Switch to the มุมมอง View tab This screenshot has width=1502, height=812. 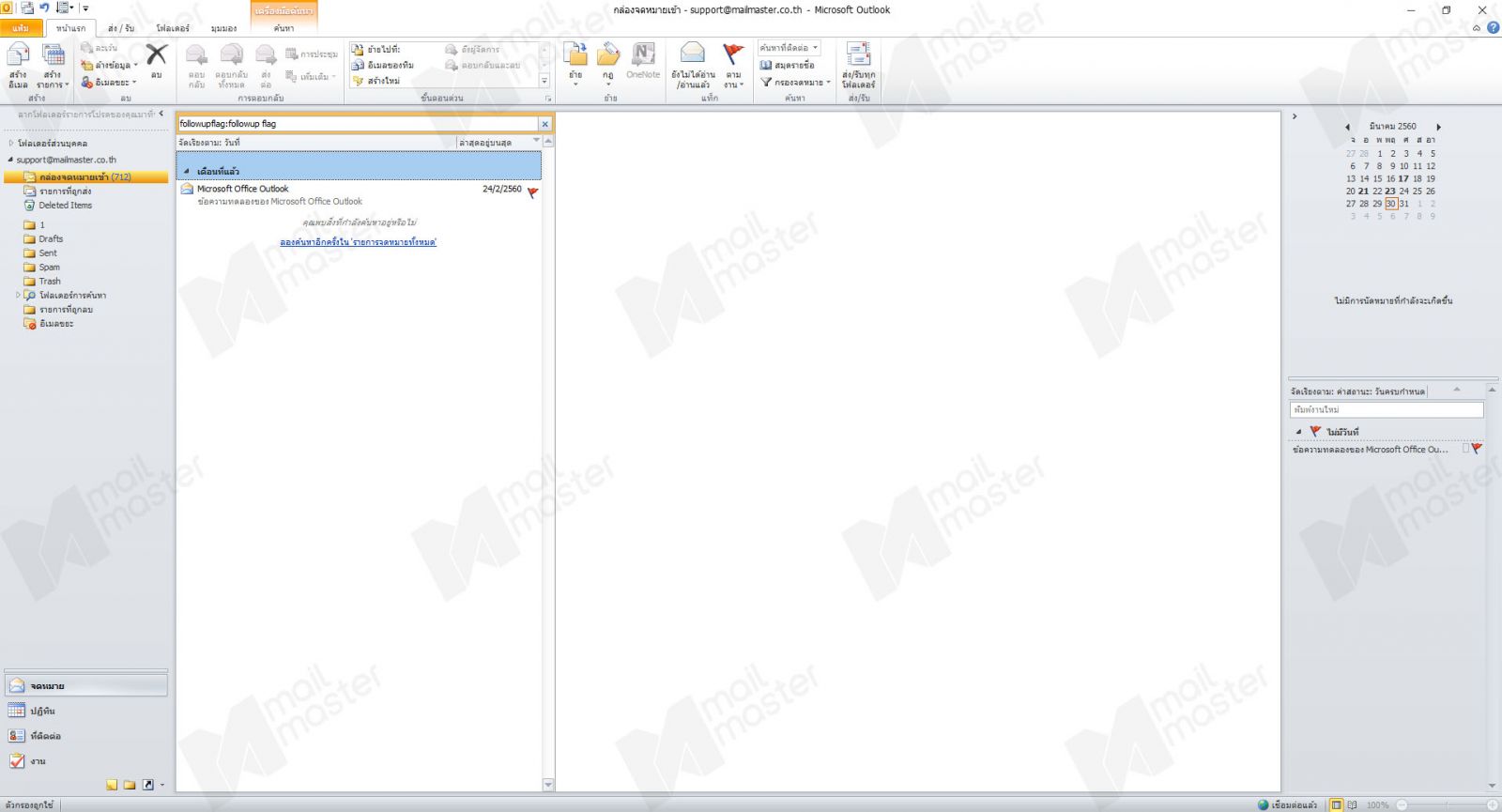223,28
